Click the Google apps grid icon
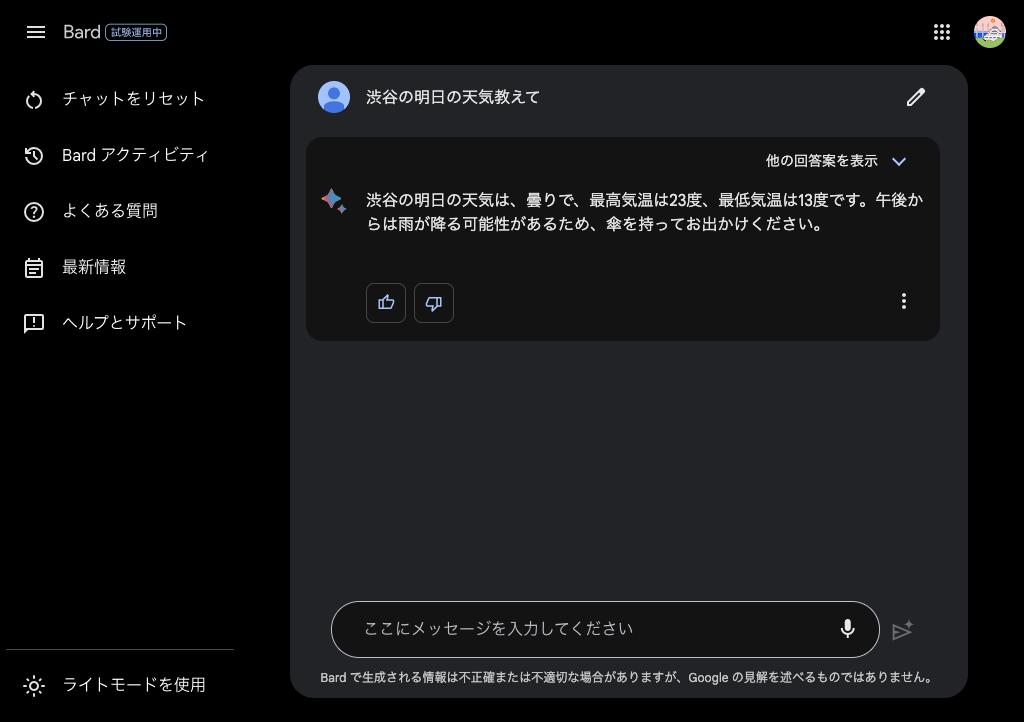This screenshot has height=722, width=1024. pos(941,31)
